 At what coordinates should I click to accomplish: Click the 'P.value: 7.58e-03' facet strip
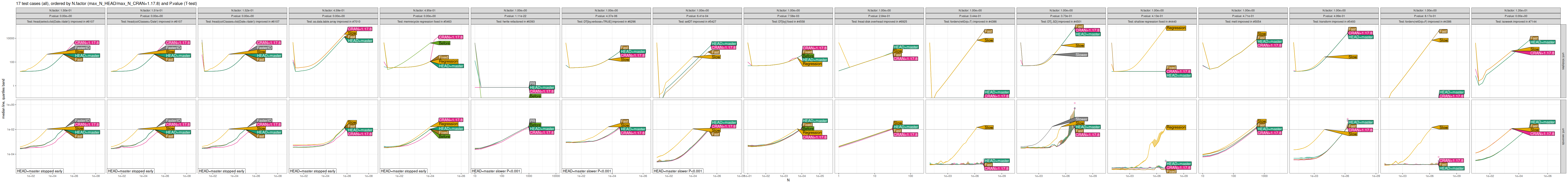[788, 16]
